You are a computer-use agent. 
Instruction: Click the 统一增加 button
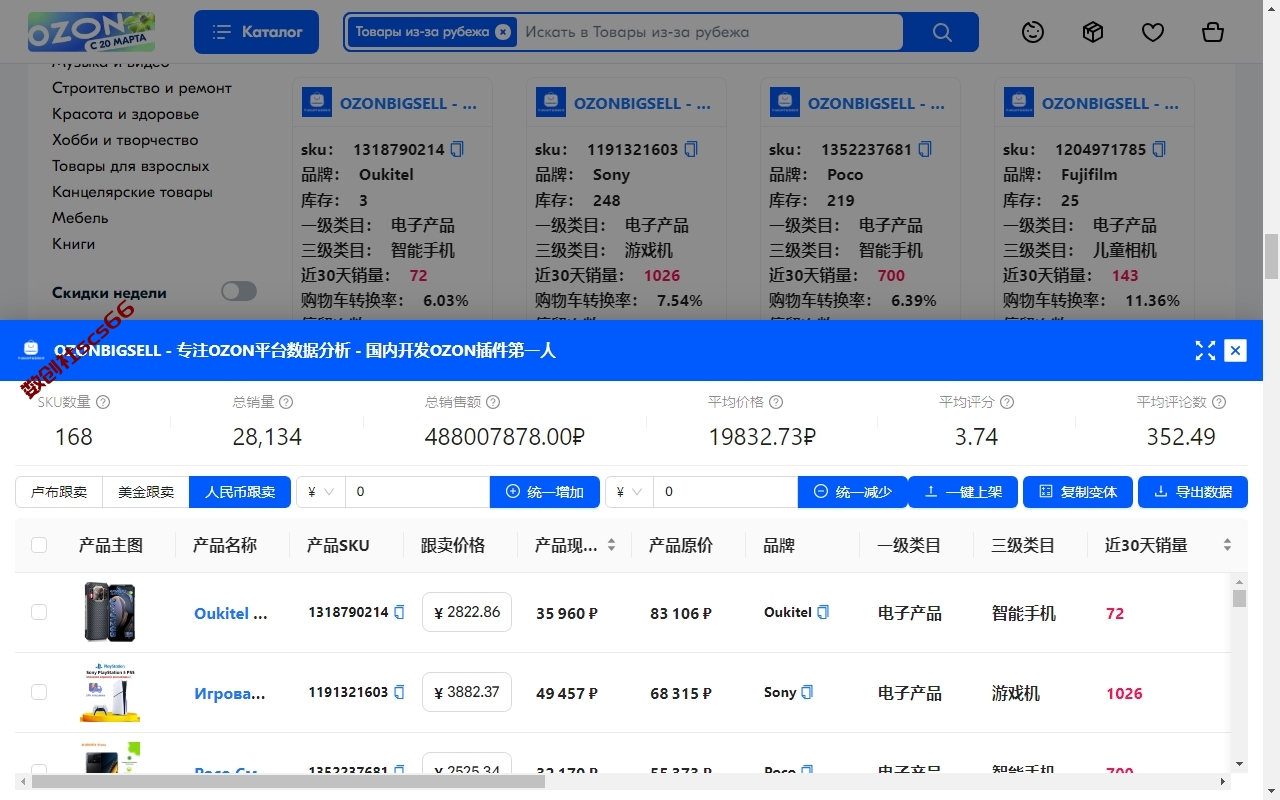545,492
